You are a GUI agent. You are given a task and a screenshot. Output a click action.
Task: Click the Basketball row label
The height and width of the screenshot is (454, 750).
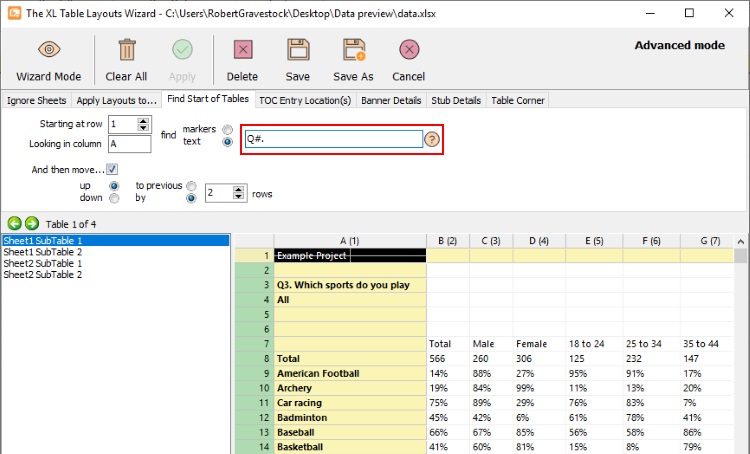pos(350,447)
